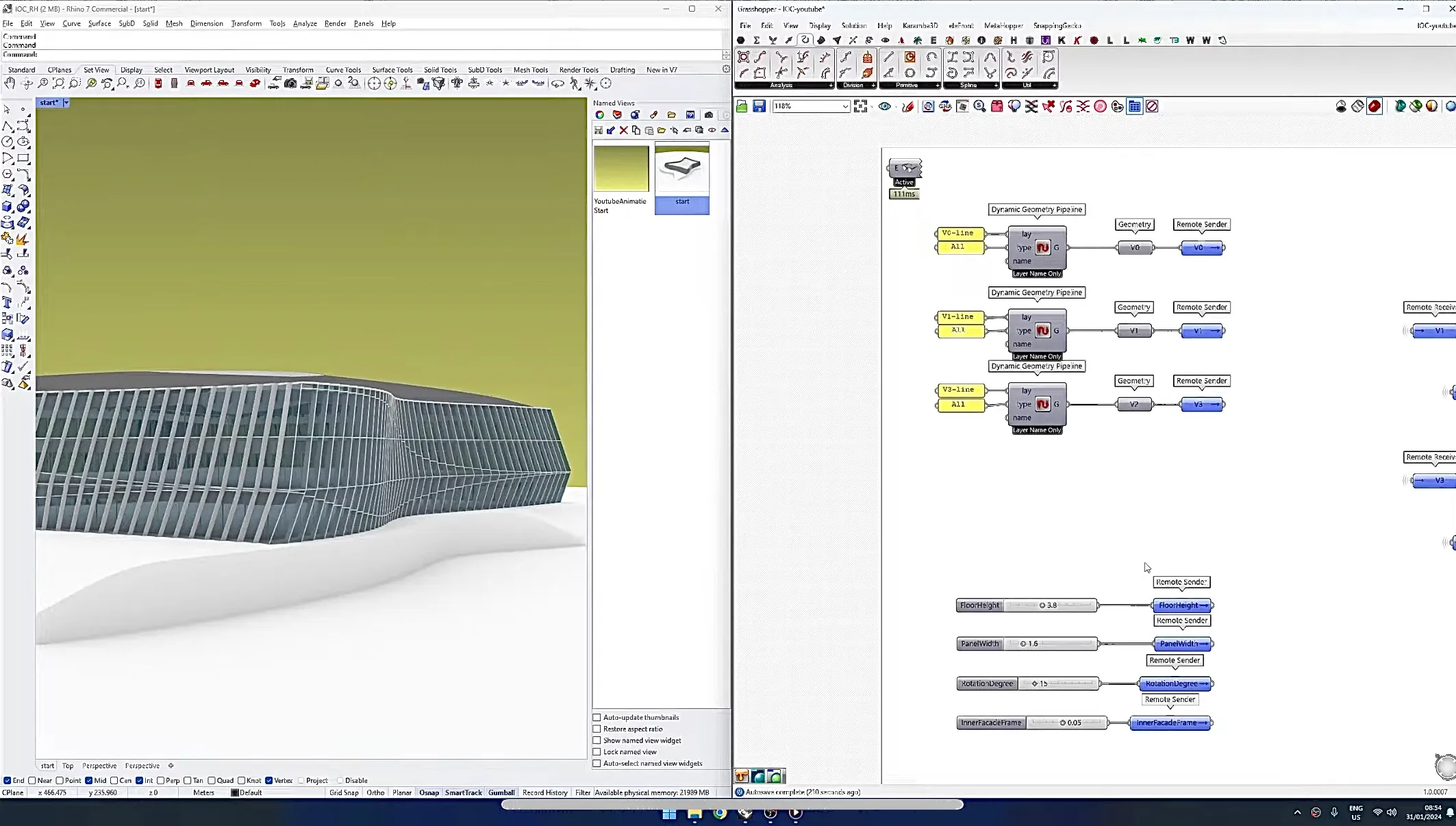Screen dimensions: 1456x826
Task: Click the Grasshopper save file disk icon
Action: point(759,106)
